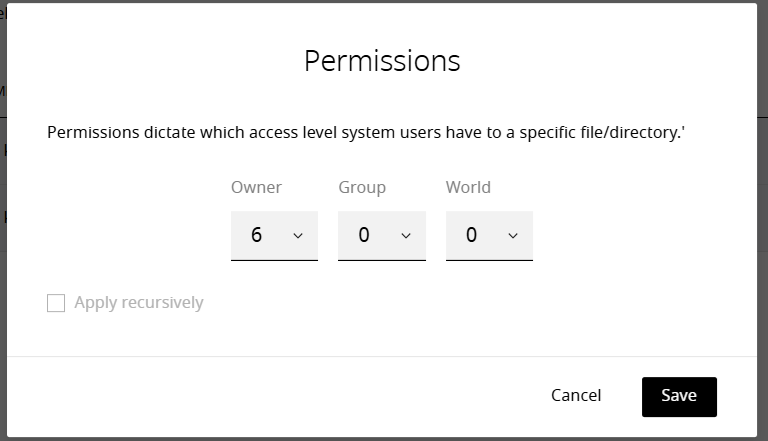Click the 'Owner' field label
This screenshot has width=768, height=441.
point(256,187)
